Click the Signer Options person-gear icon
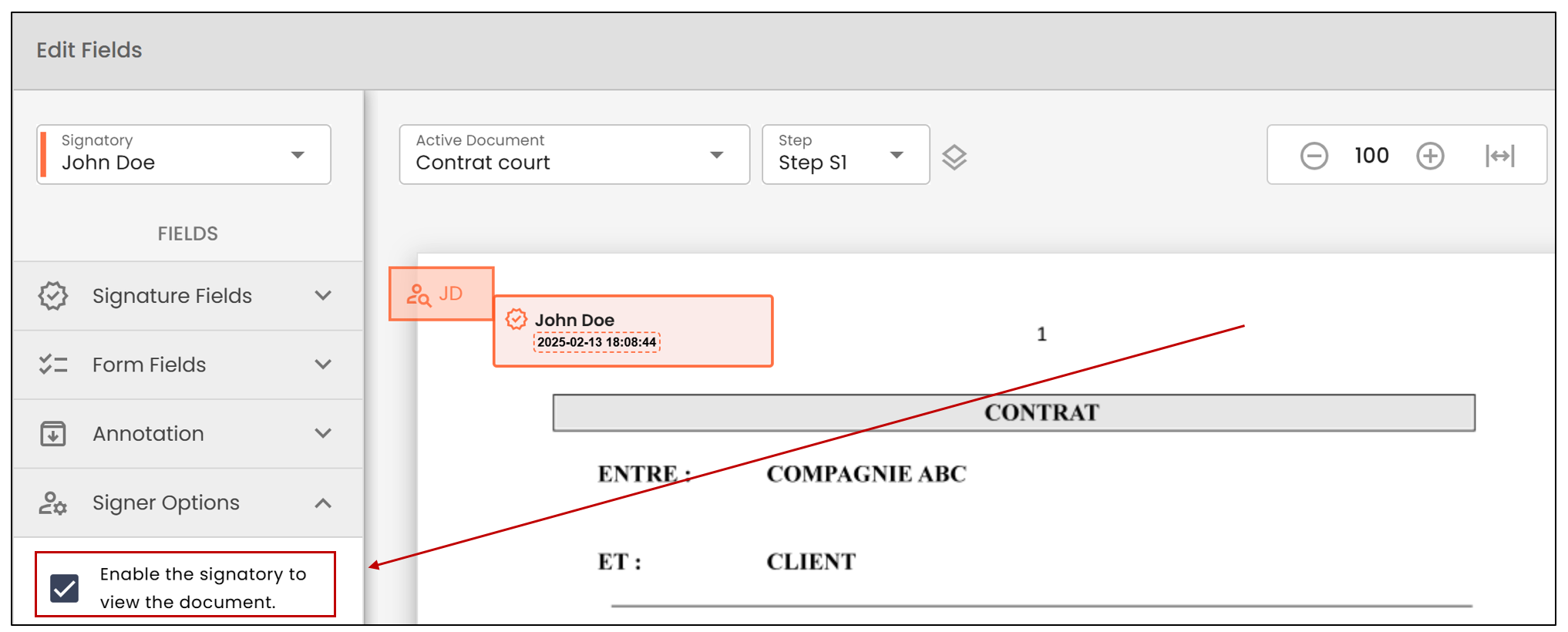 (x=53, y=503)
